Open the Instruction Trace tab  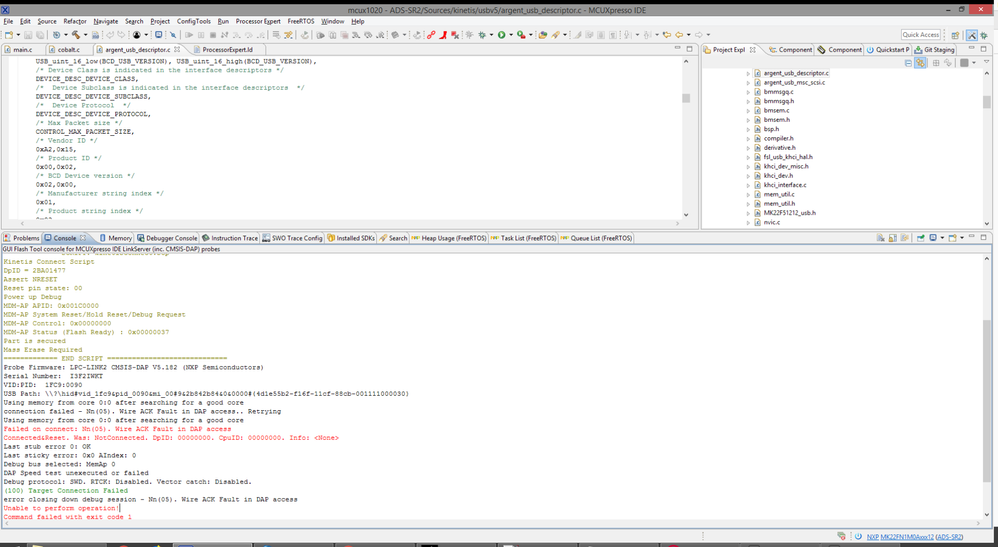[x=230, y=238]
